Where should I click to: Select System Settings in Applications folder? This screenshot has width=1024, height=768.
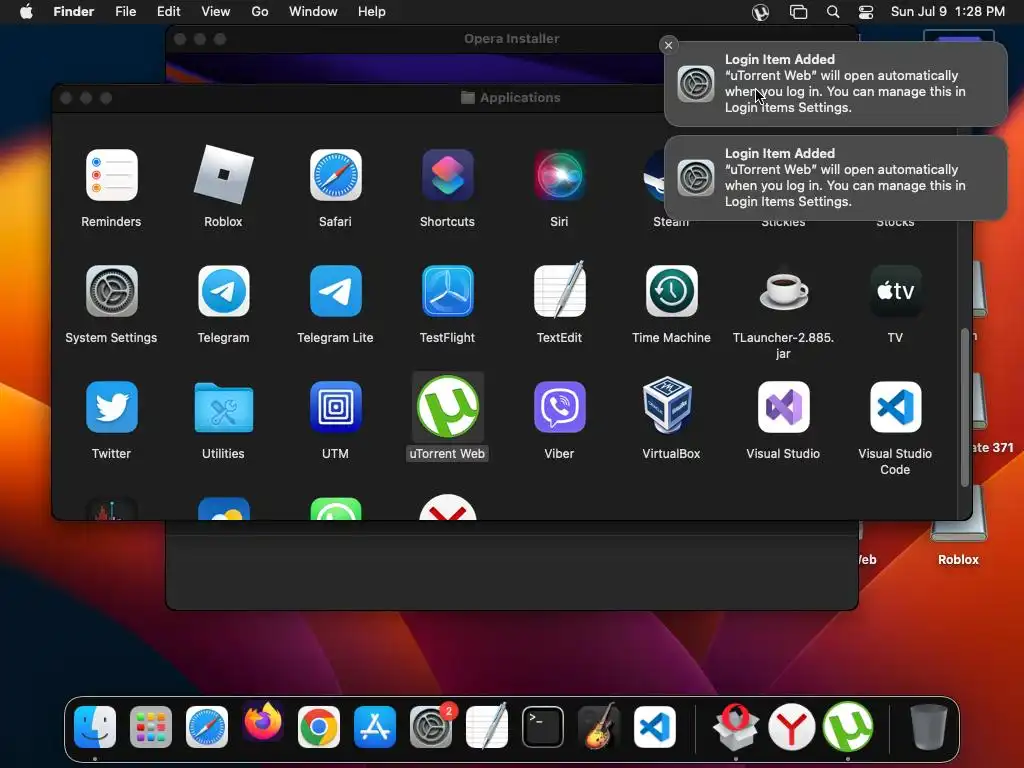tap(112, 291)
